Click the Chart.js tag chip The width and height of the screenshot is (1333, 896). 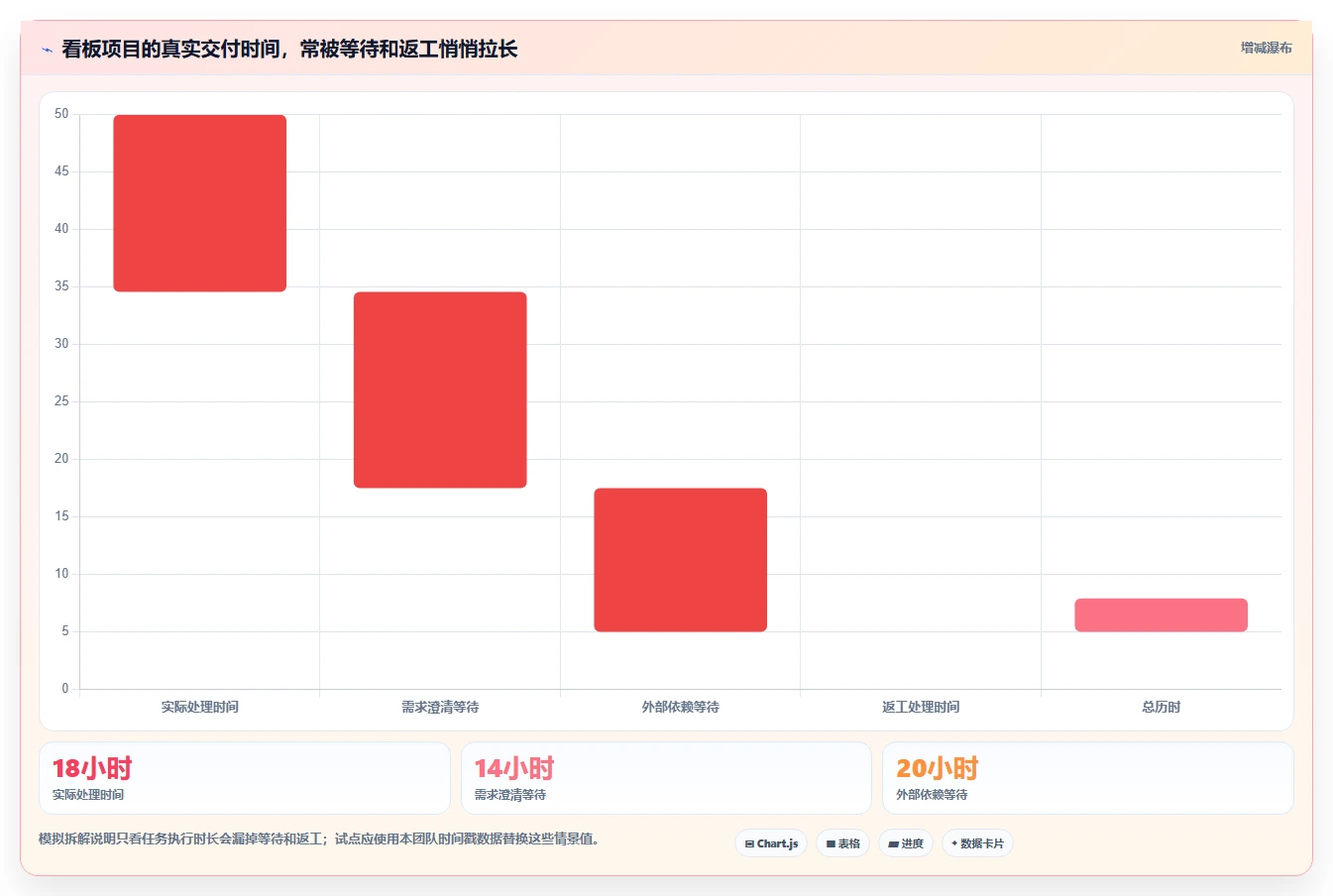click(x=771, y=843)
